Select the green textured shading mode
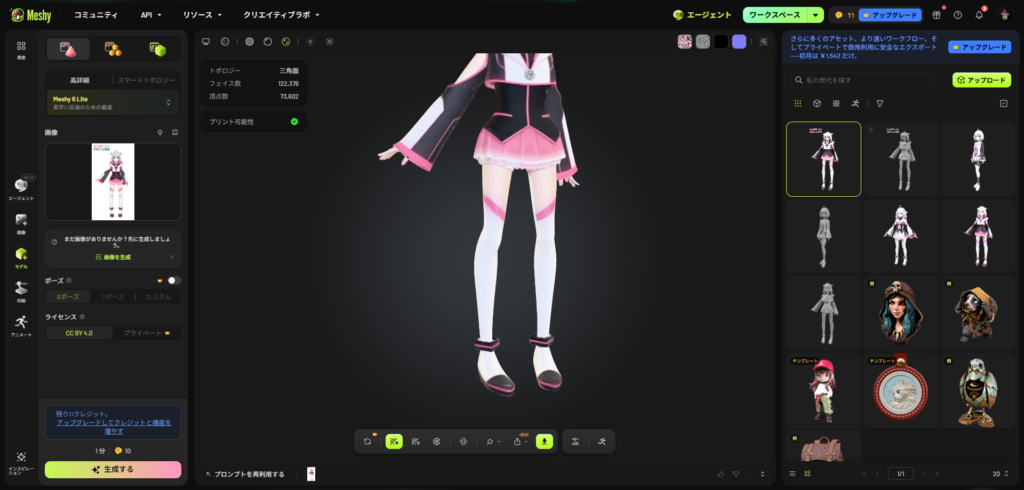 pos(286,41)
